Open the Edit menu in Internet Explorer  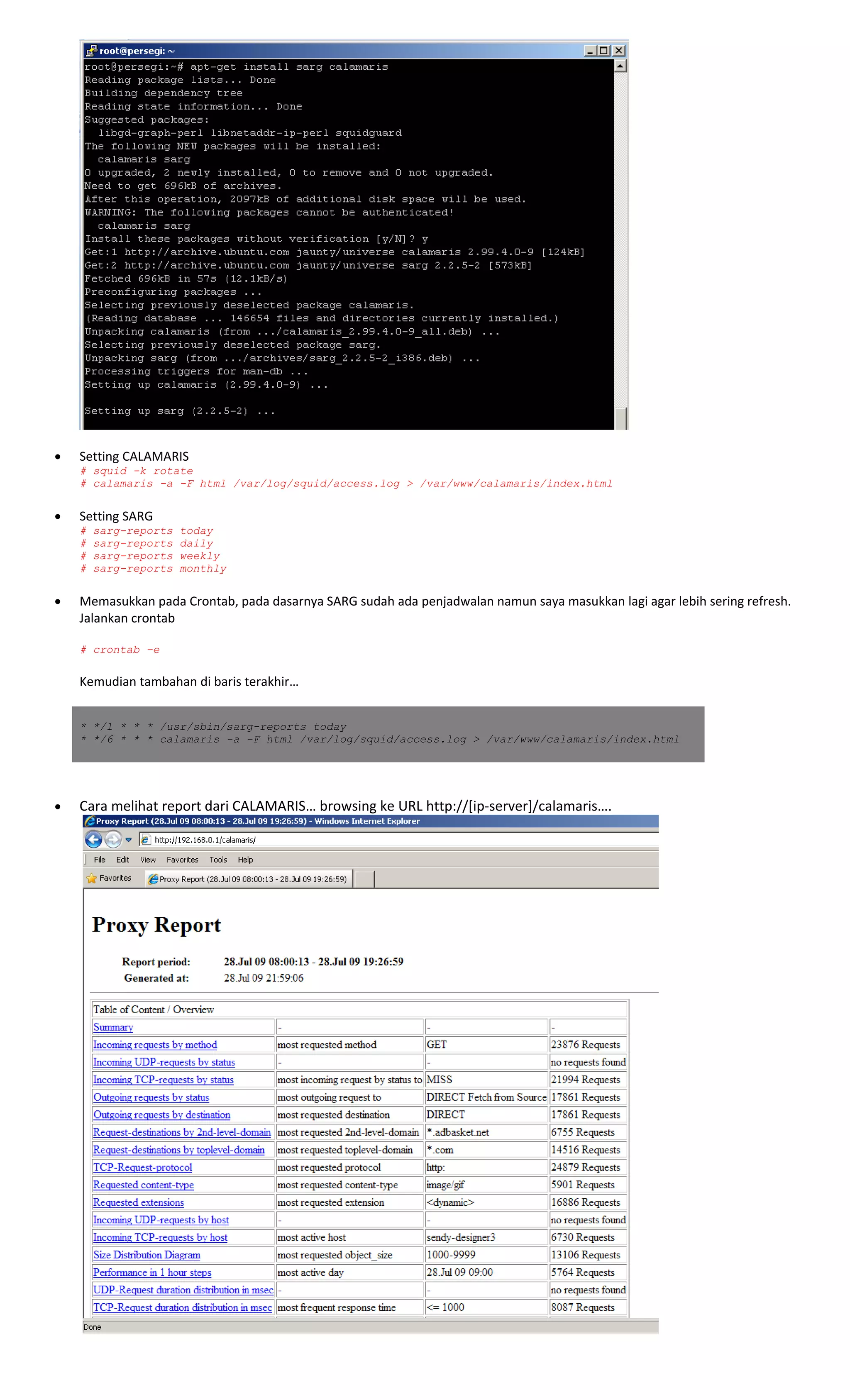pos(122,860)
